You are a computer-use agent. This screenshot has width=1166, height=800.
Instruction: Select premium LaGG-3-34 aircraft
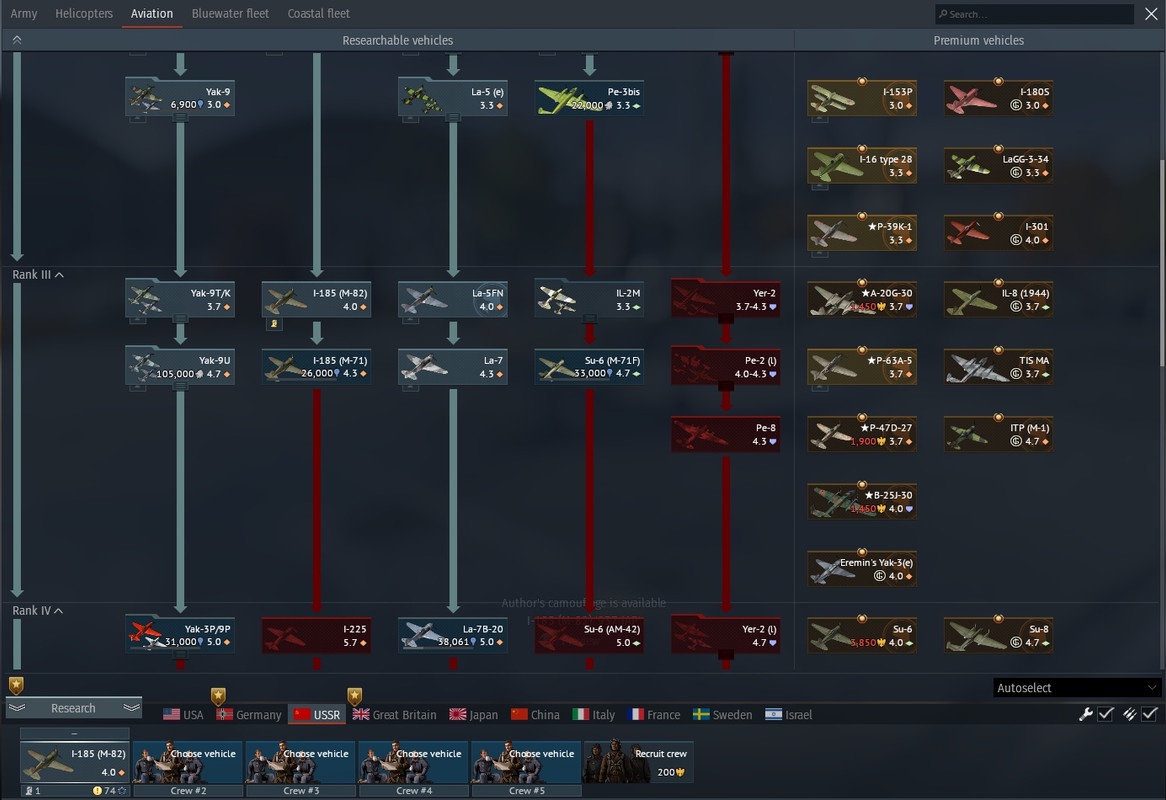pyautogui.click(x=999, y=165)
